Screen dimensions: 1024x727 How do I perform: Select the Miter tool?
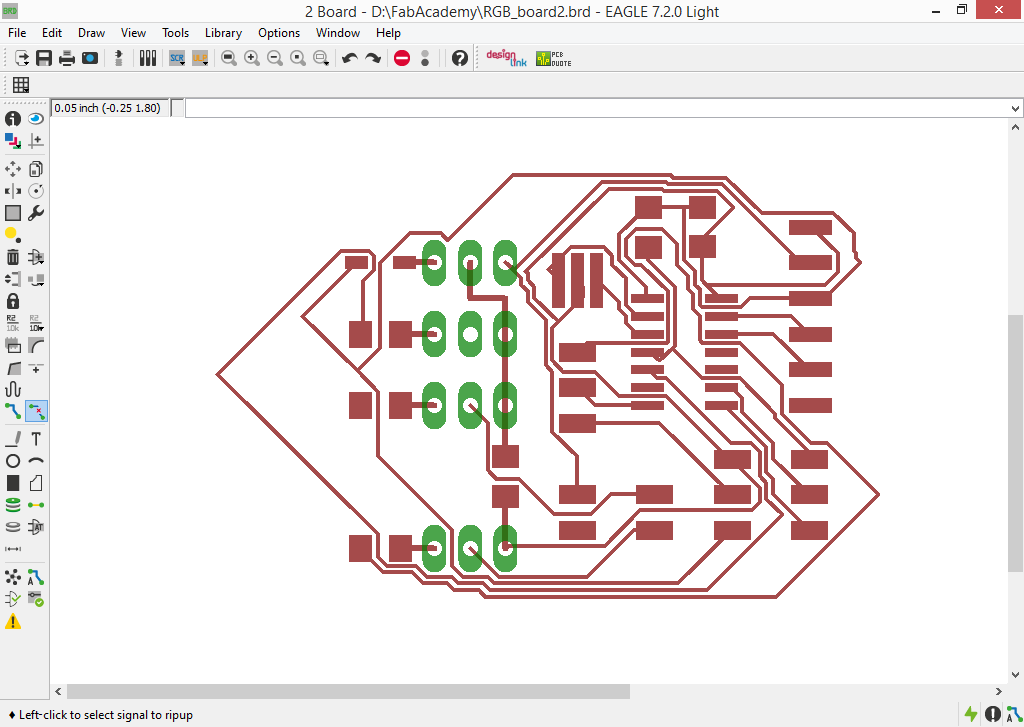click(36, 346)
